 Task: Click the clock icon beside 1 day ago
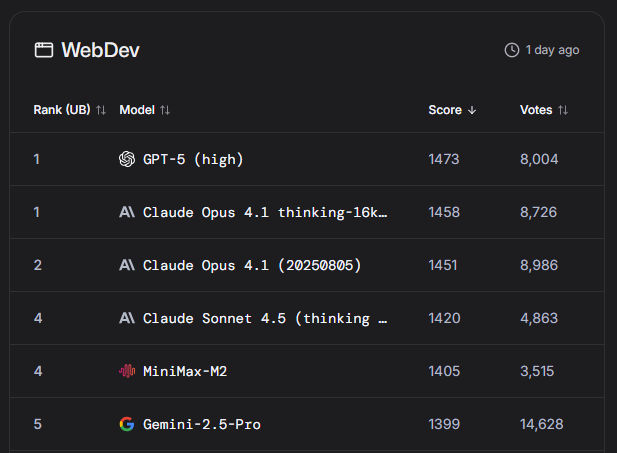click(512, 50)
